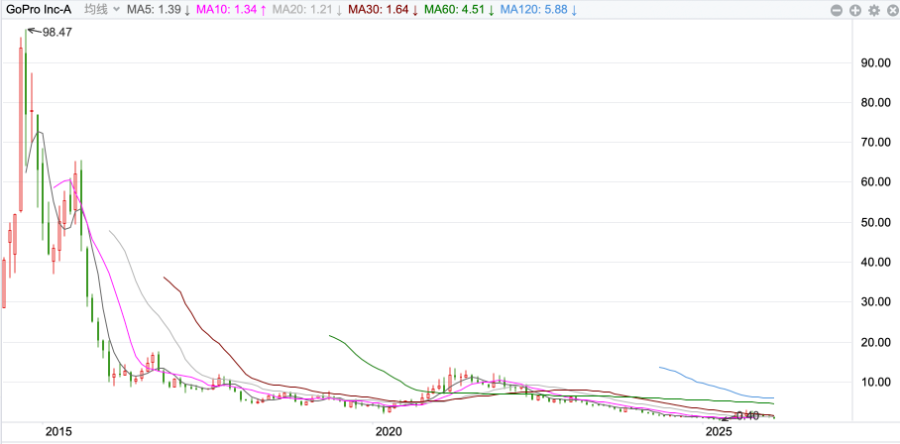The height and width of the screenshot is (444, 900).
Task: Close the chart with the X icon
Action: pos(890,10)
